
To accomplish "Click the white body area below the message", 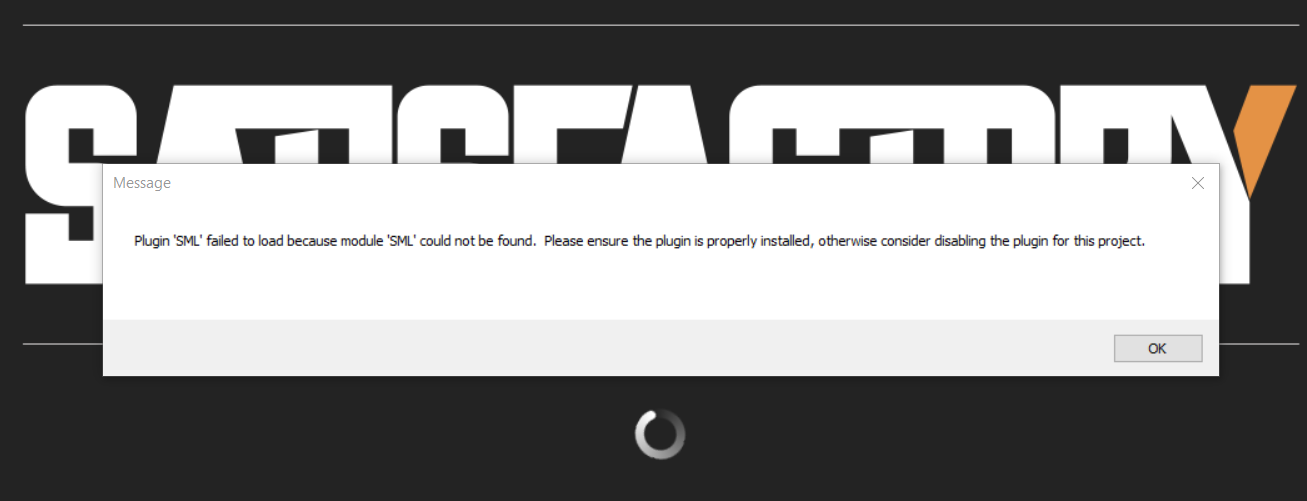I will (x=660, y=288).
